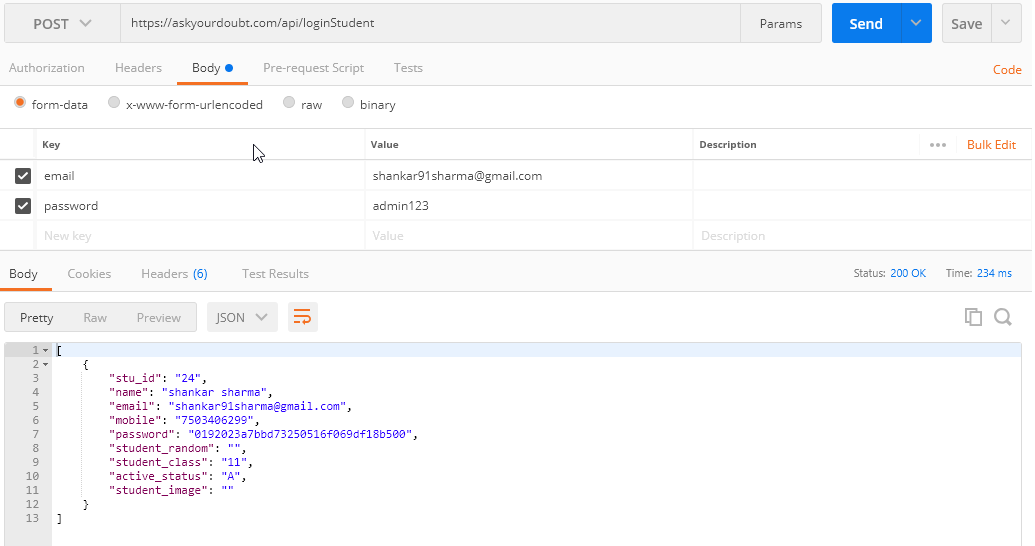Click the Key column header

51,145
